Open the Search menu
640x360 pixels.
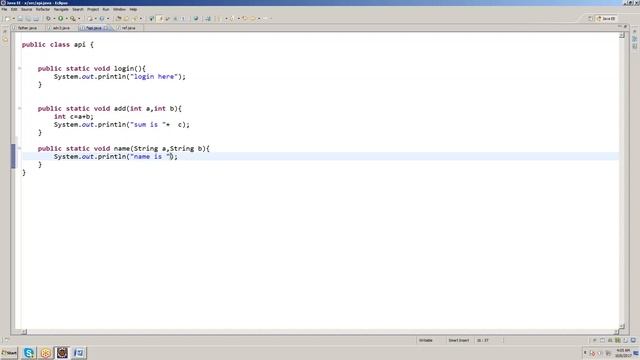pos(78,9)
